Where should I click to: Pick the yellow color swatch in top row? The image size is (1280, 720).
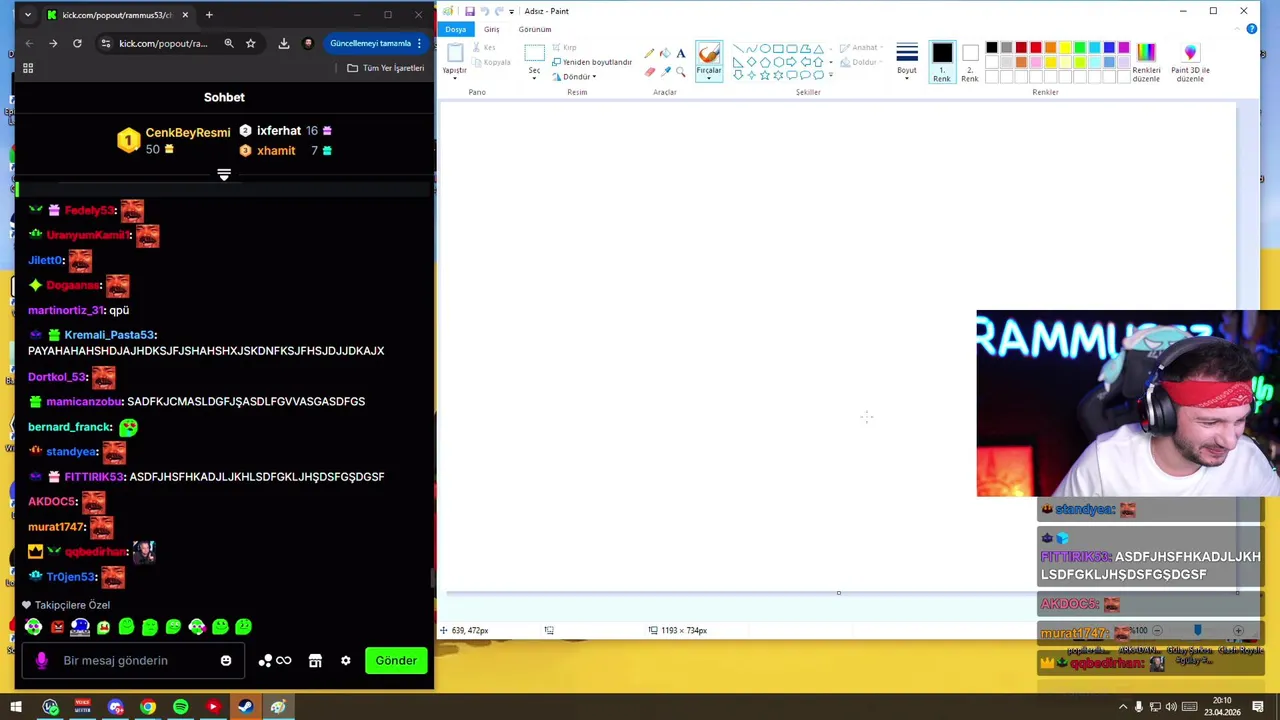pyautogui.click(x=1065, y=48)
